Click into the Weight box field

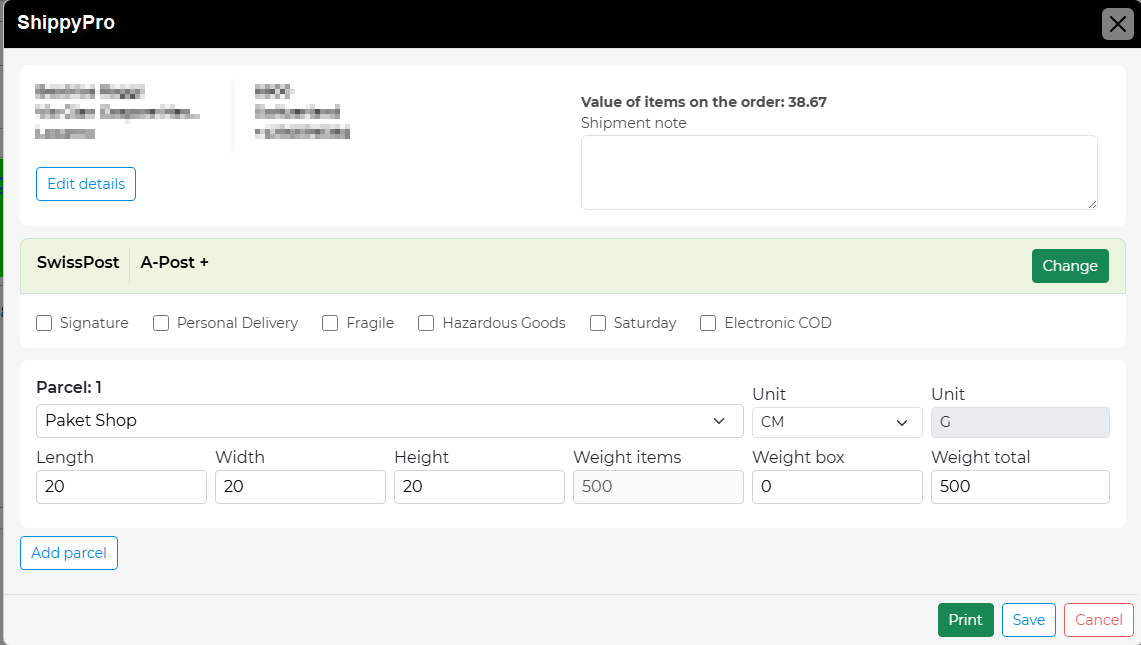[x=836, y=487]
